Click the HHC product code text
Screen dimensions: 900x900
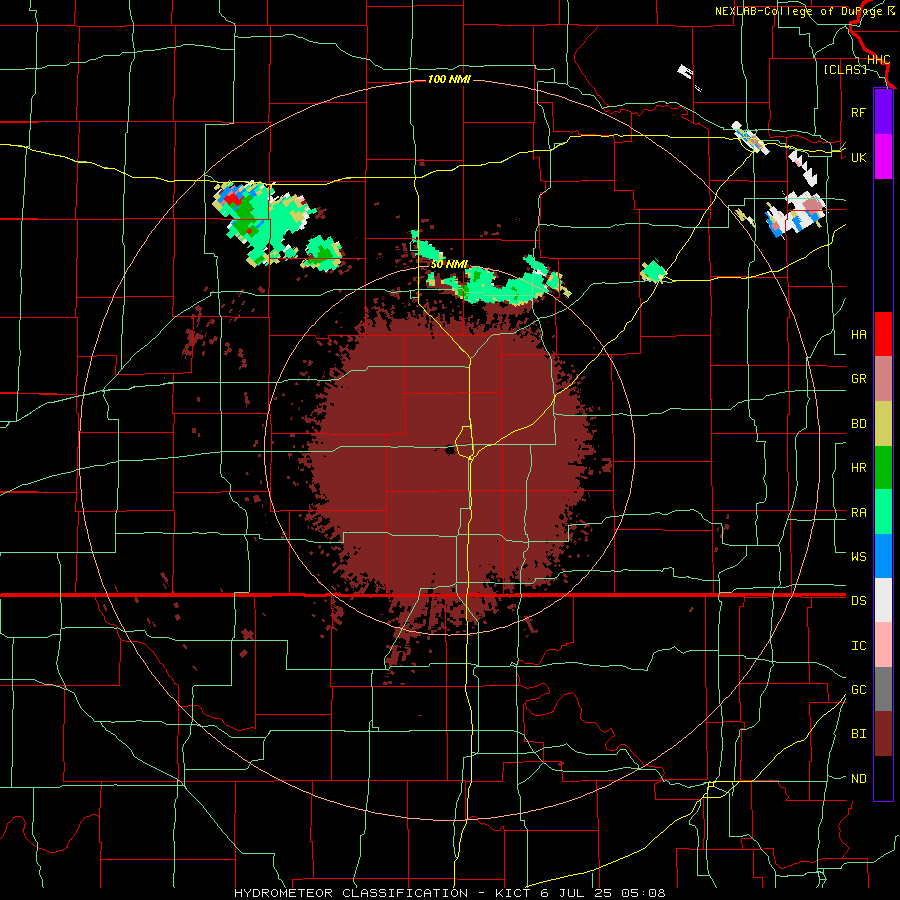point(878,60)
